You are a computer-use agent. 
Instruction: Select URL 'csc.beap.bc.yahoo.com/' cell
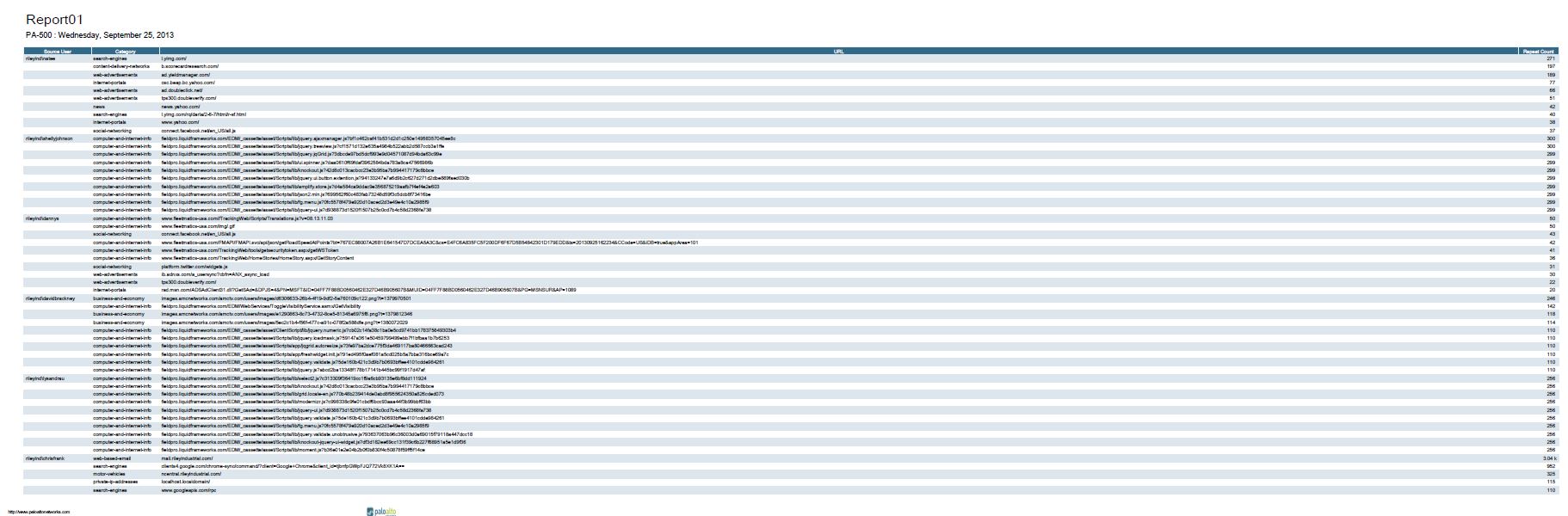click(188, 83)
